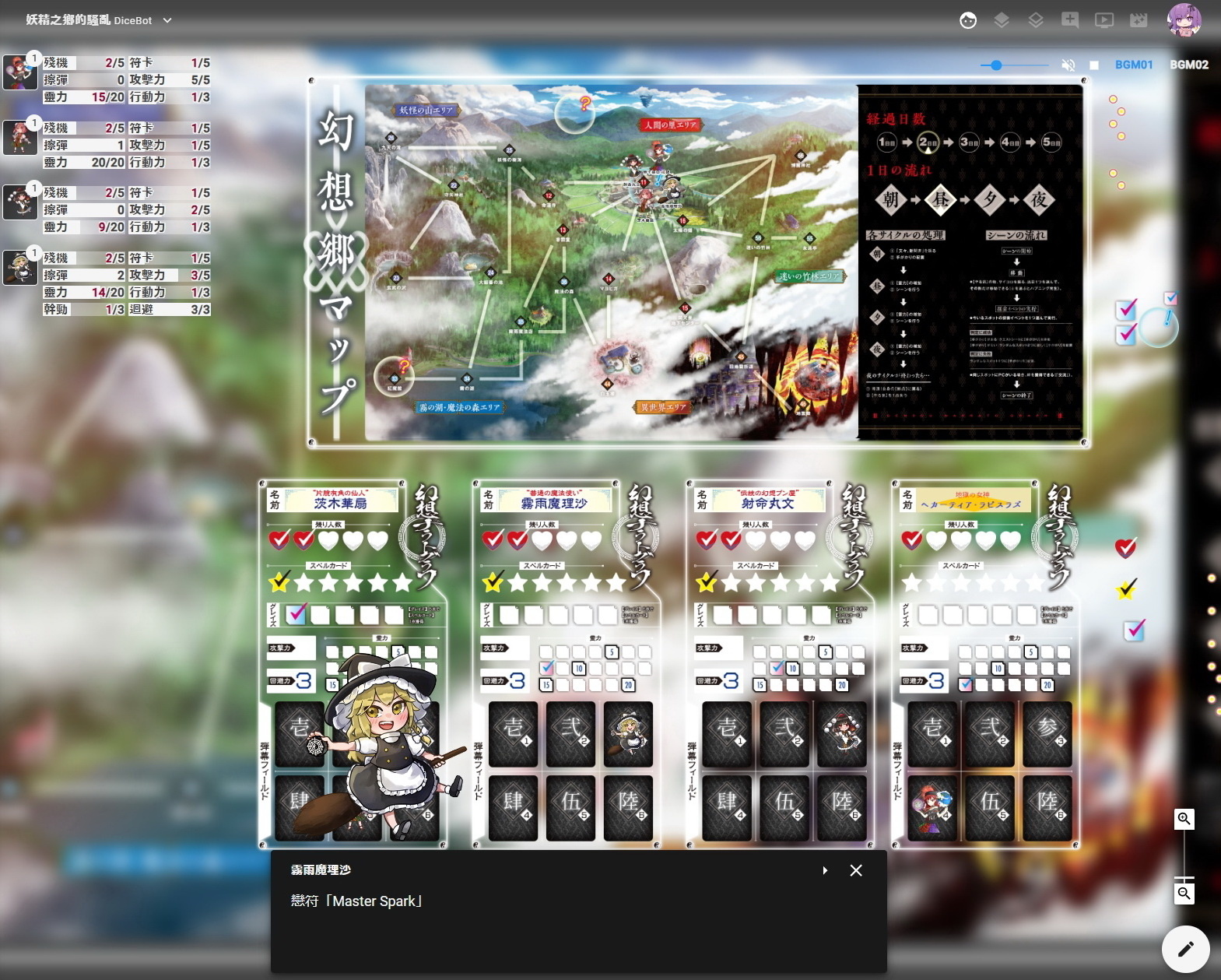Stop BGM with the square stop button
This screenshot has height=980, width=1221.
pyautogui.click(x=1094, y=65)
